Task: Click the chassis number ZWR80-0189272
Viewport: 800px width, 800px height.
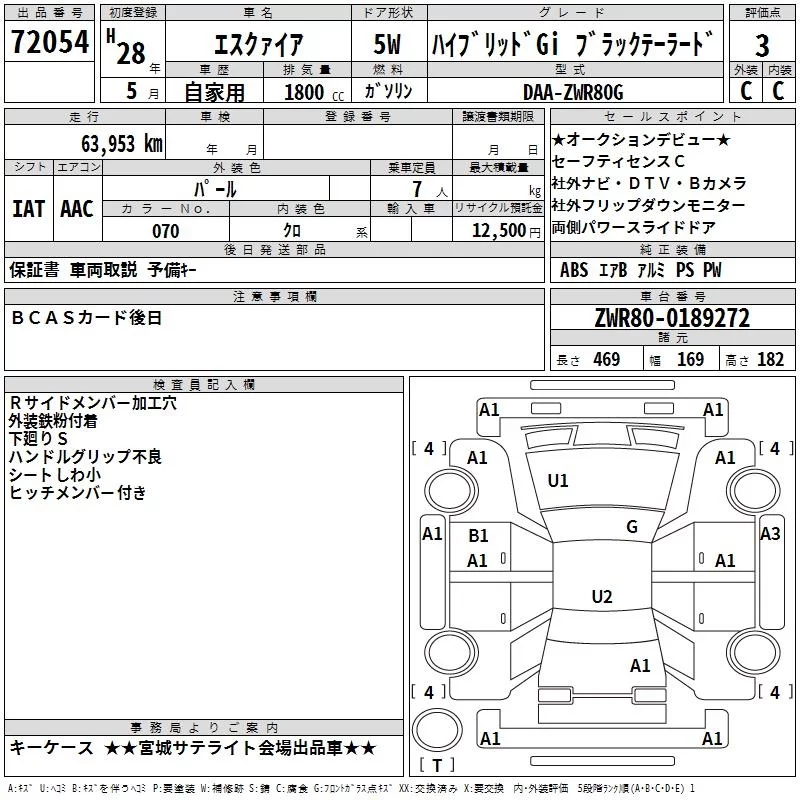Action: [672, 318]
